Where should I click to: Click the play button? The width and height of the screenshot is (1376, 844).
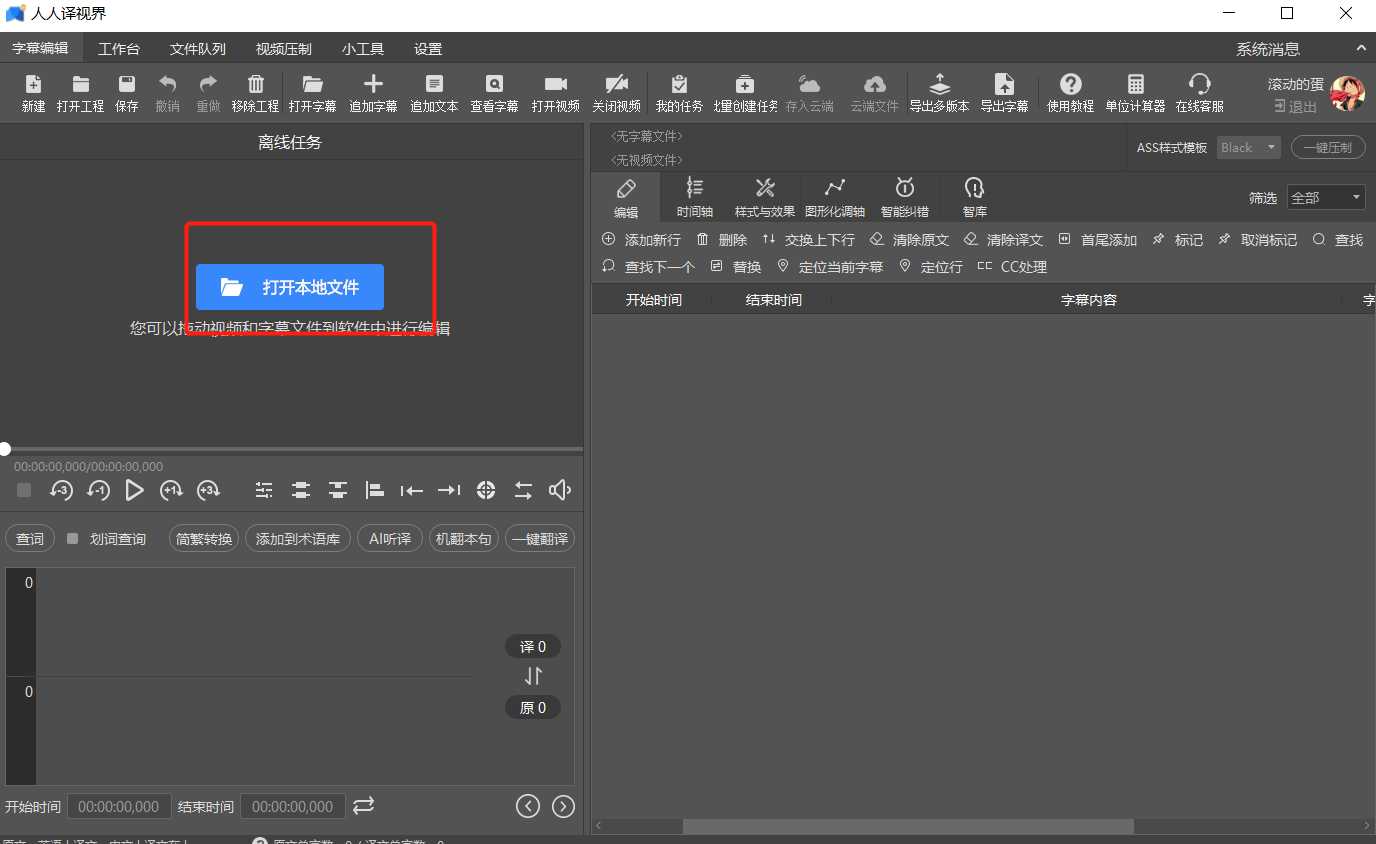point(134,490)
